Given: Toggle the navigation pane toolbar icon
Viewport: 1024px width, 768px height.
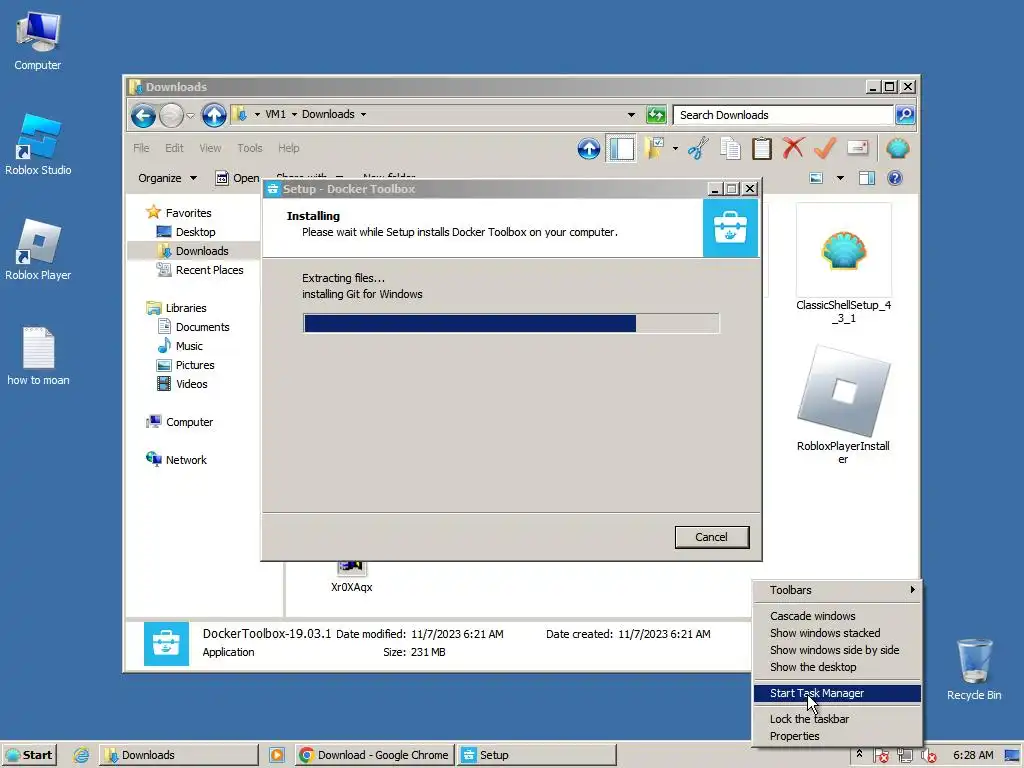Looking at the screenshot, I should pos(620,149).
